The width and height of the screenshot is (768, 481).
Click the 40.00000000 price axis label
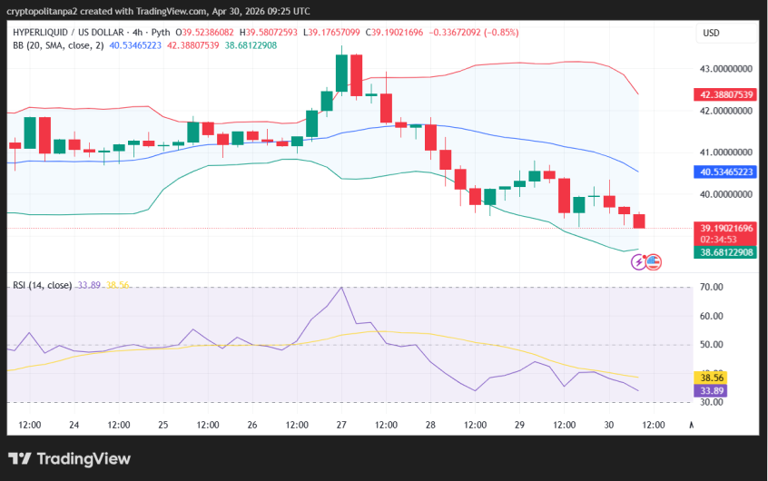click(x=726, y=195)
